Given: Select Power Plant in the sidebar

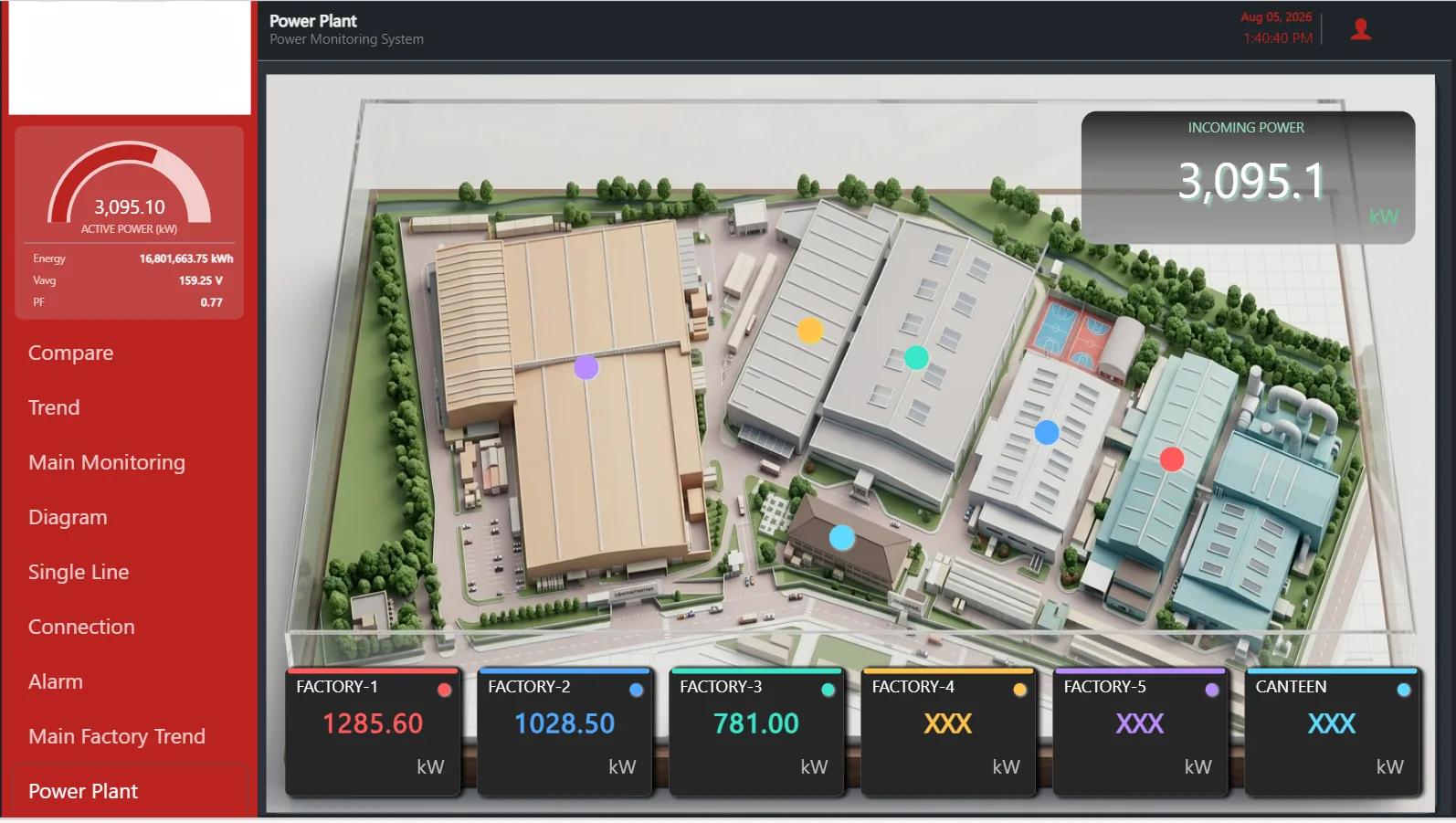Looking at the screenshot, I should (x=83, y=791).
